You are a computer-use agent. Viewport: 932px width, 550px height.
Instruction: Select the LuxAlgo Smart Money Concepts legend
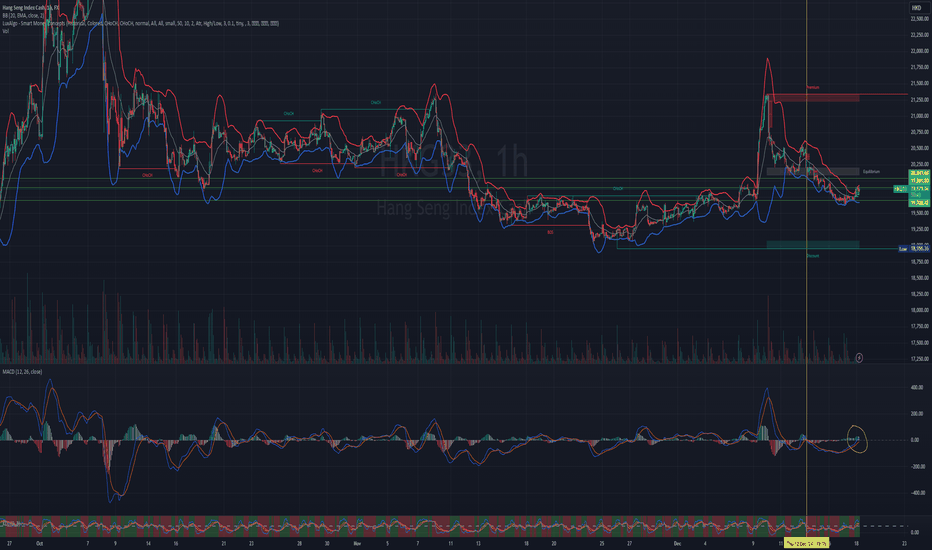tap(60, 23)
